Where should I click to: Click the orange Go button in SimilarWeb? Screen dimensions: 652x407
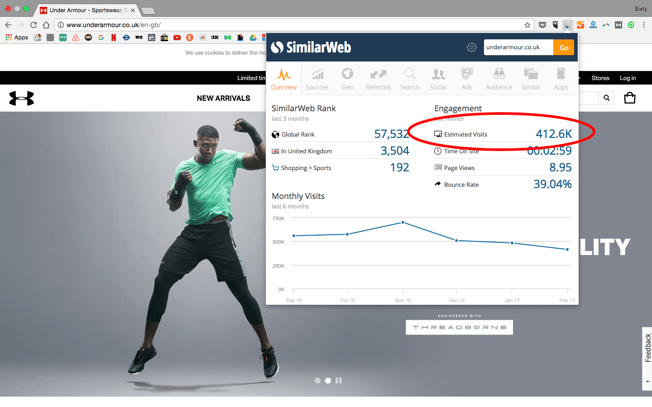click(x=563, y=47)
